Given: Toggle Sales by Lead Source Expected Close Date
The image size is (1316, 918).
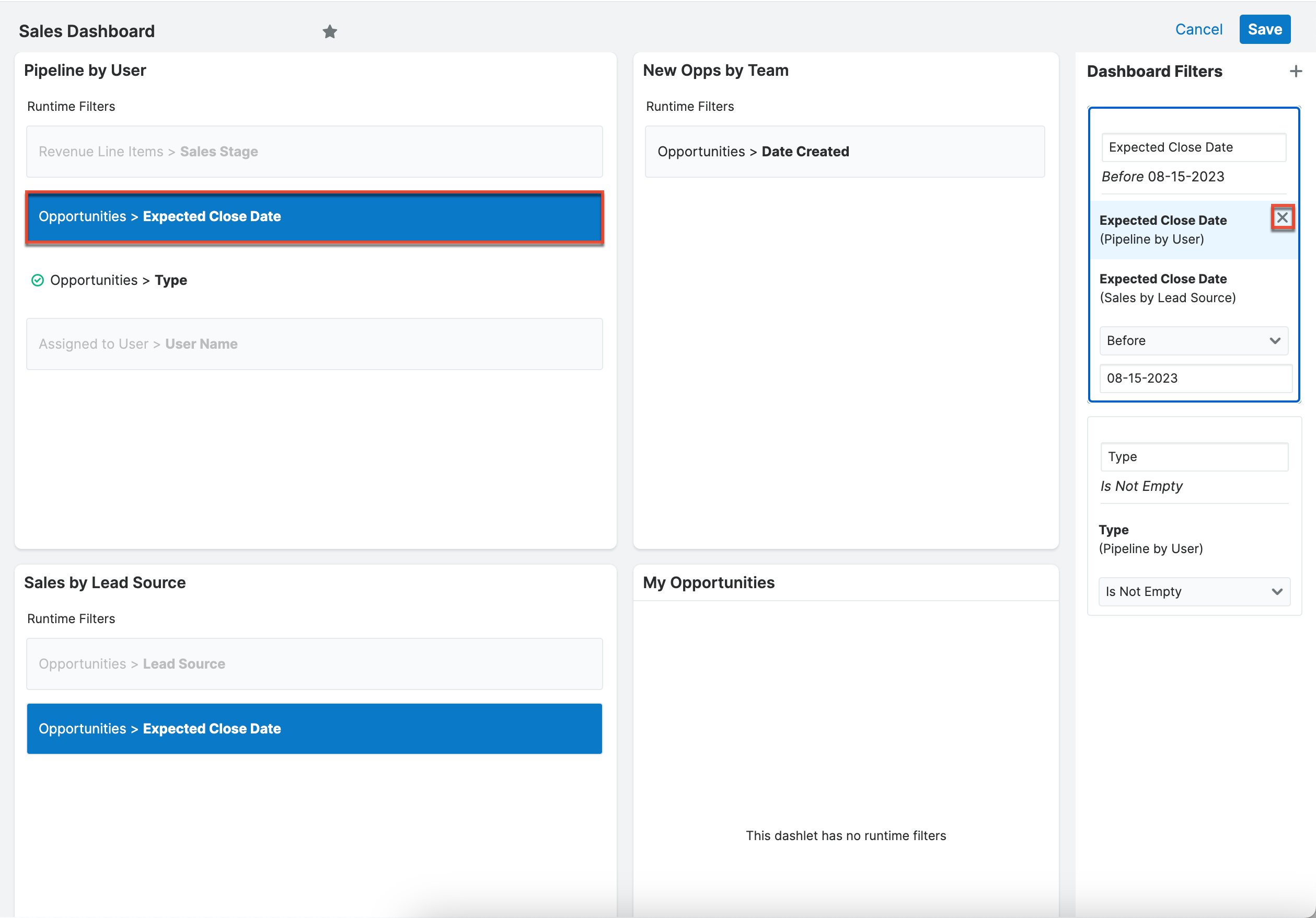Looking at the screenshot, I should [x=314, y=728].
